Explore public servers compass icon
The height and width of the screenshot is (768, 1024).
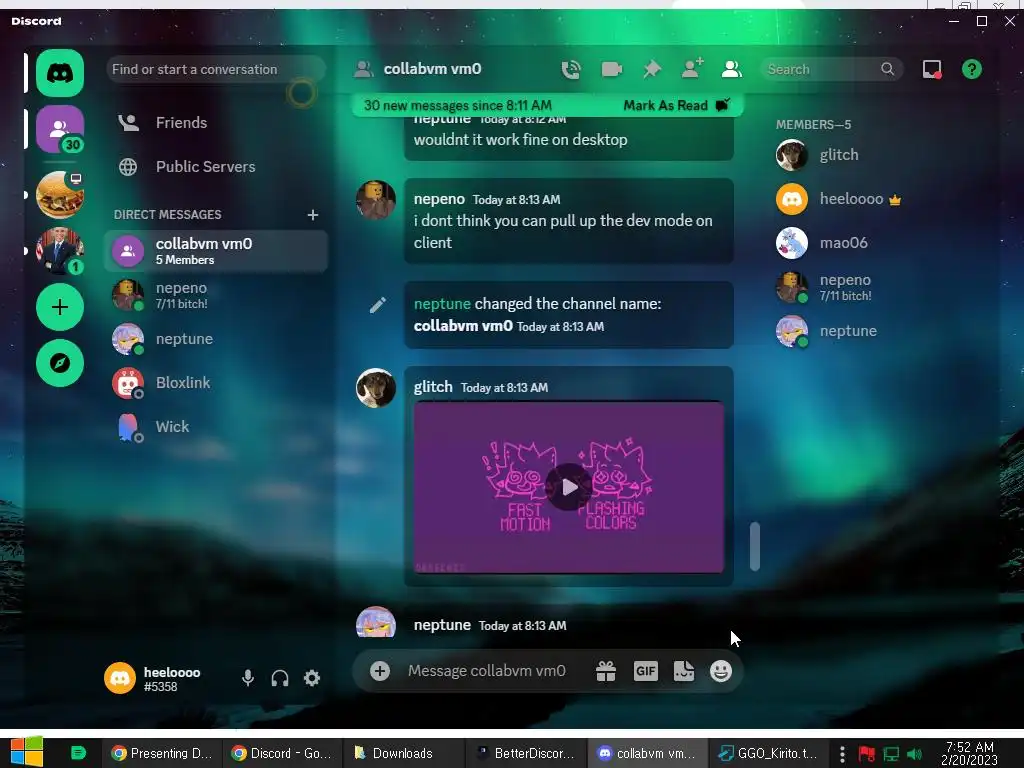[59, 363]
